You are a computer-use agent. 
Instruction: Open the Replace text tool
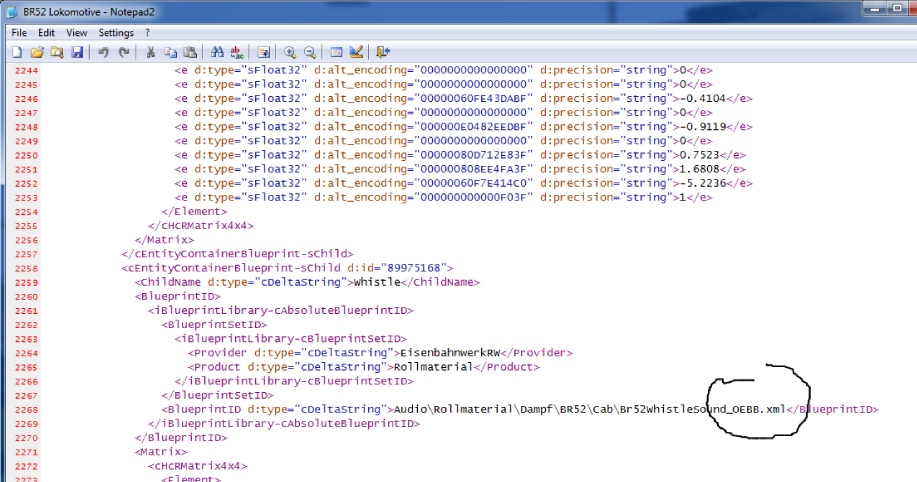pos(236,52)
